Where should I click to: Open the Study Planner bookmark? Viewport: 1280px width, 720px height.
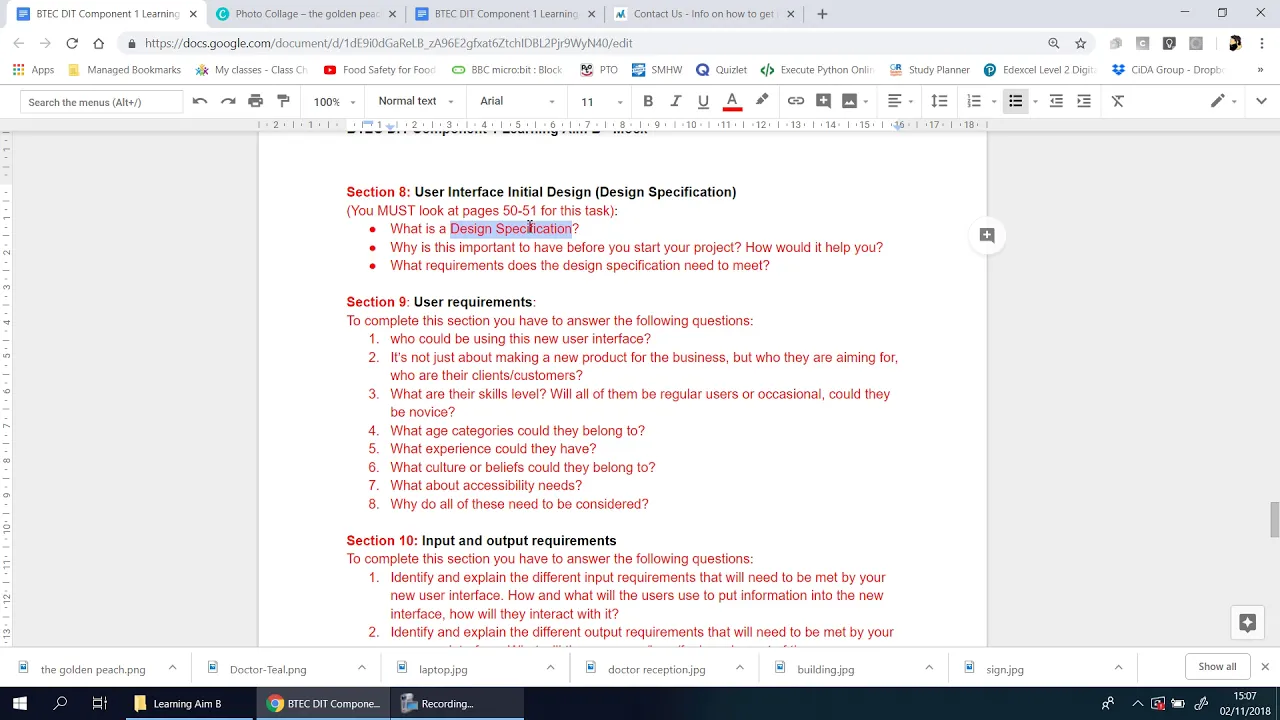[x=929, y=70]
